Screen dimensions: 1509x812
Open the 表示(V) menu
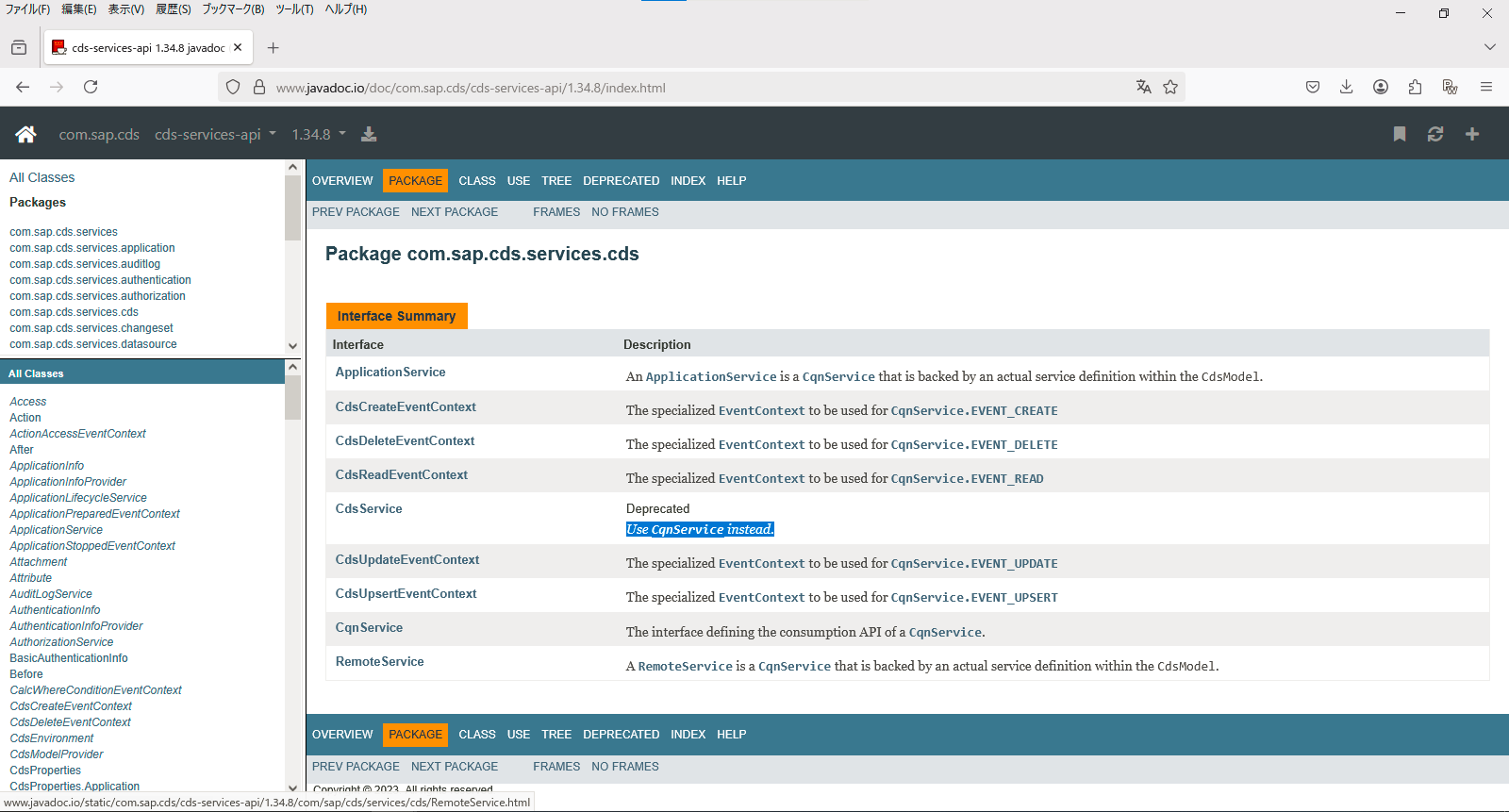coord(125,9)
